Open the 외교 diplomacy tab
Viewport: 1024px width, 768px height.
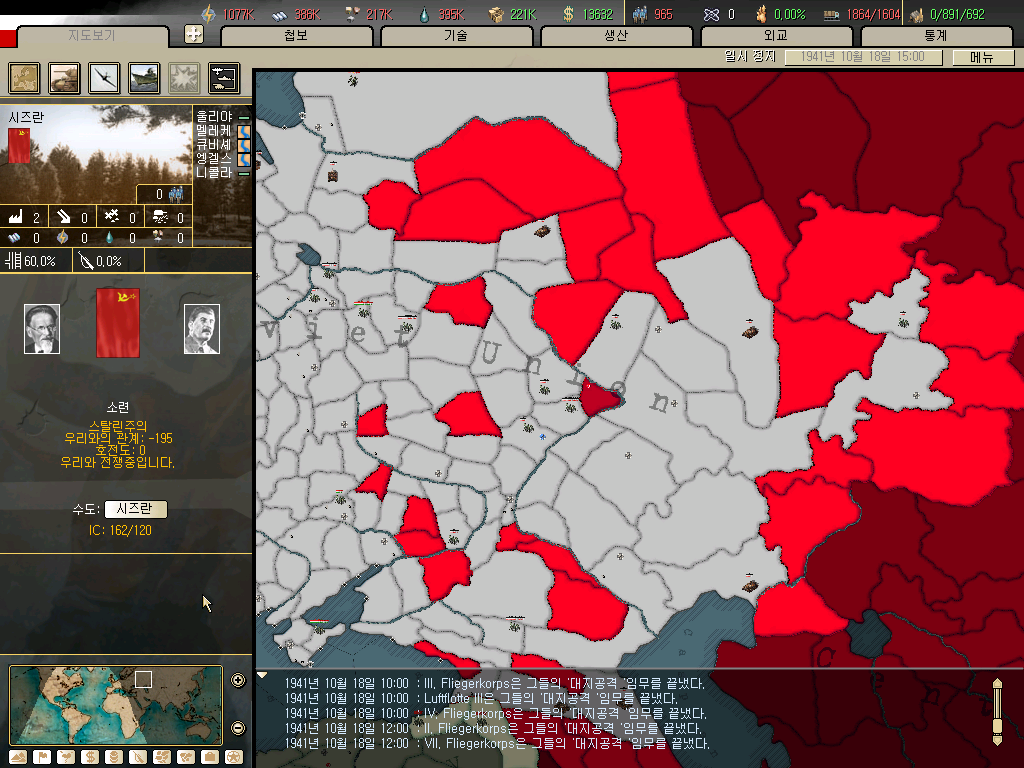pyautogui.click(x=776, y=36)
